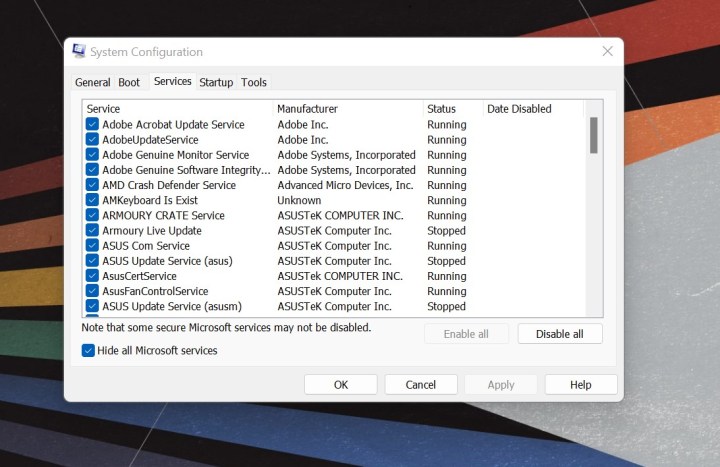
Task: Toggle the AdobeUpdateService checkbox
Action: pyautogui.click(x=92, y=140)
